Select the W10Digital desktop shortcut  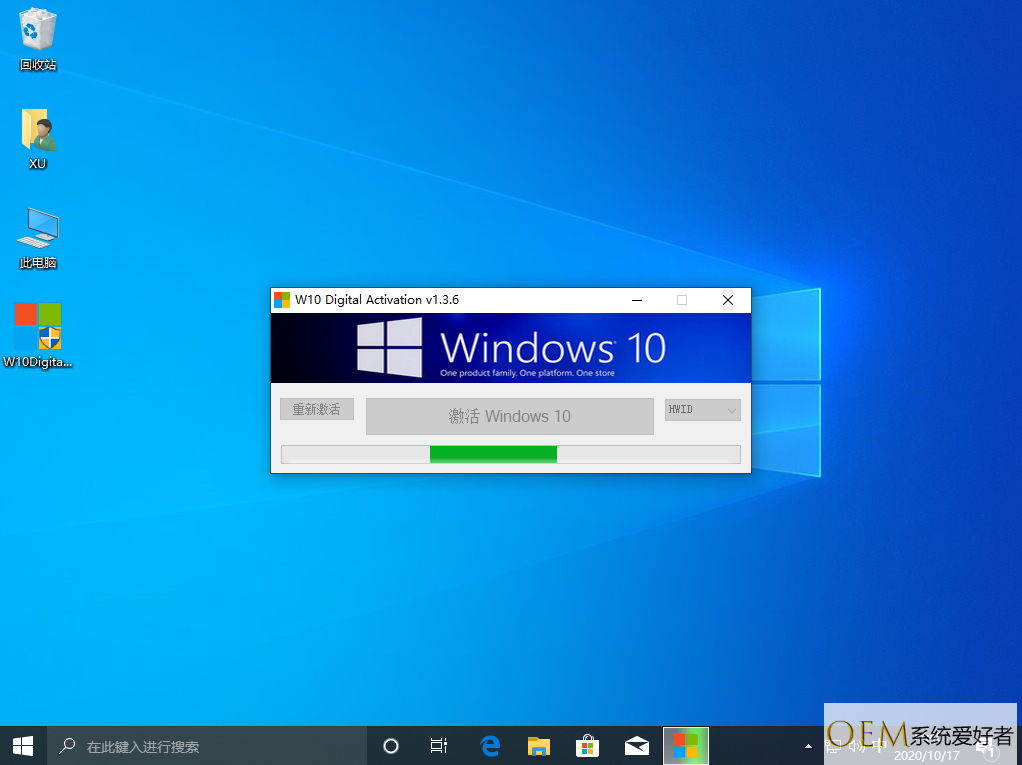(38, 327)
